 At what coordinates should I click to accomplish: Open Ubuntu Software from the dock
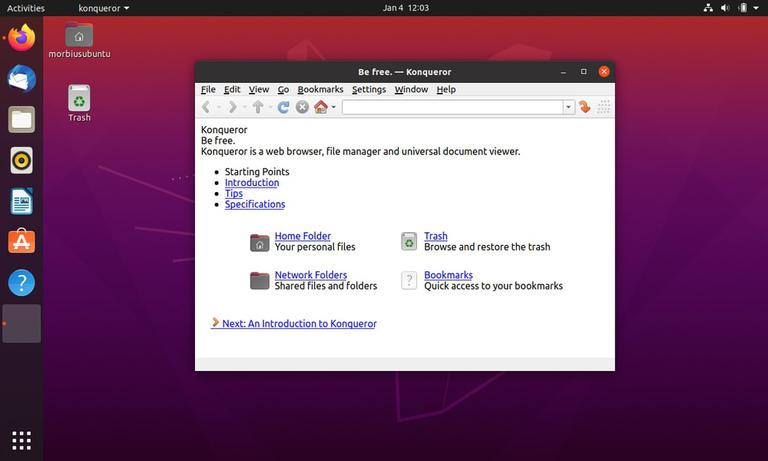(22, 241)
